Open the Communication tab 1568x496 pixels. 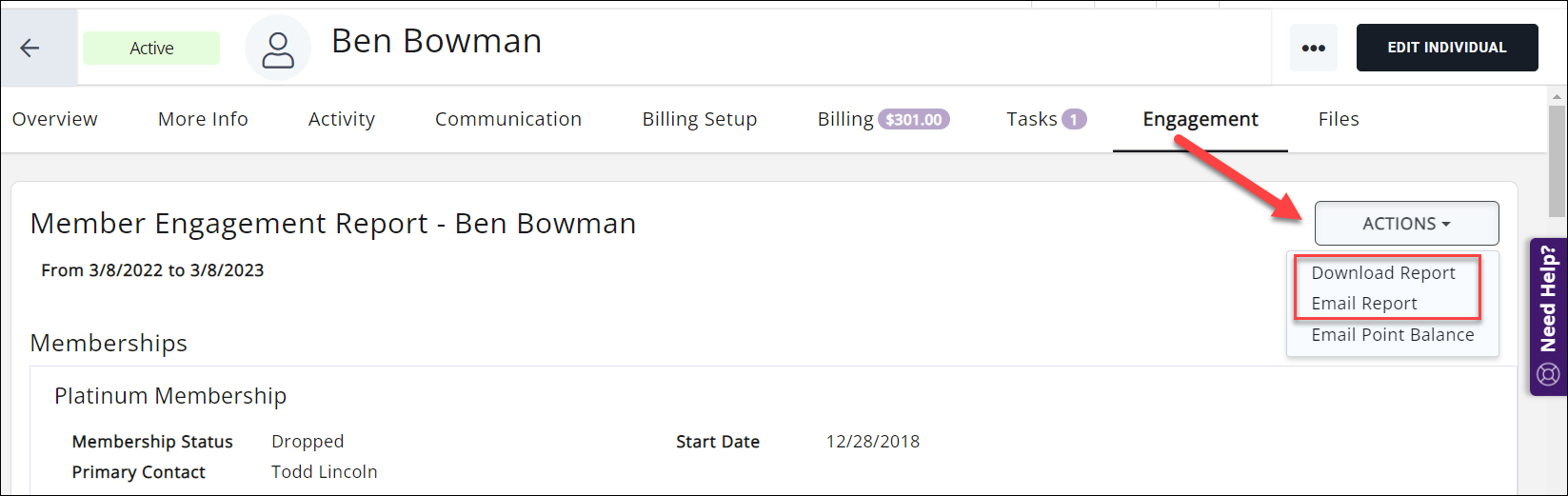(508, 120)
